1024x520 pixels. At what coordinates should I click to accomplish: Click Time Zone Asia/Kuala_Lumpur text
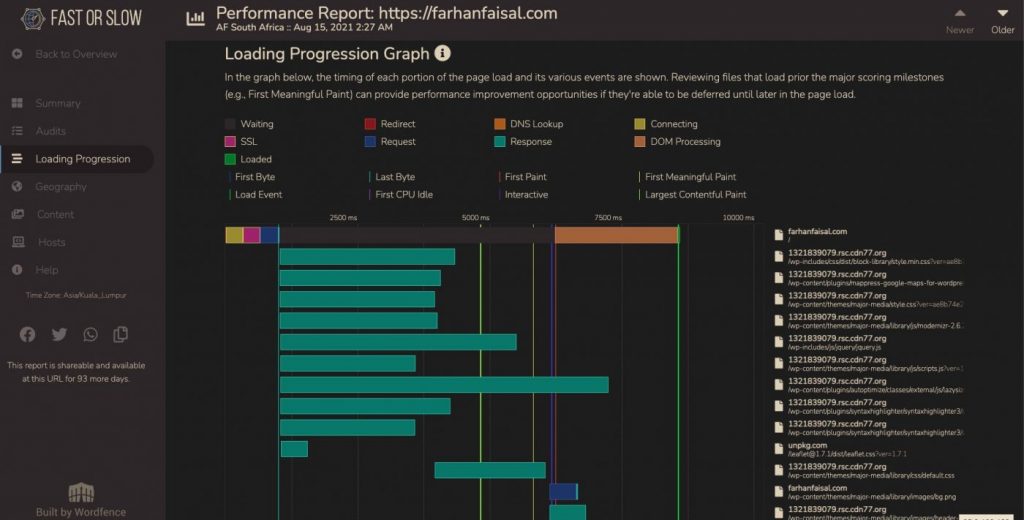[x=76, y=295]
